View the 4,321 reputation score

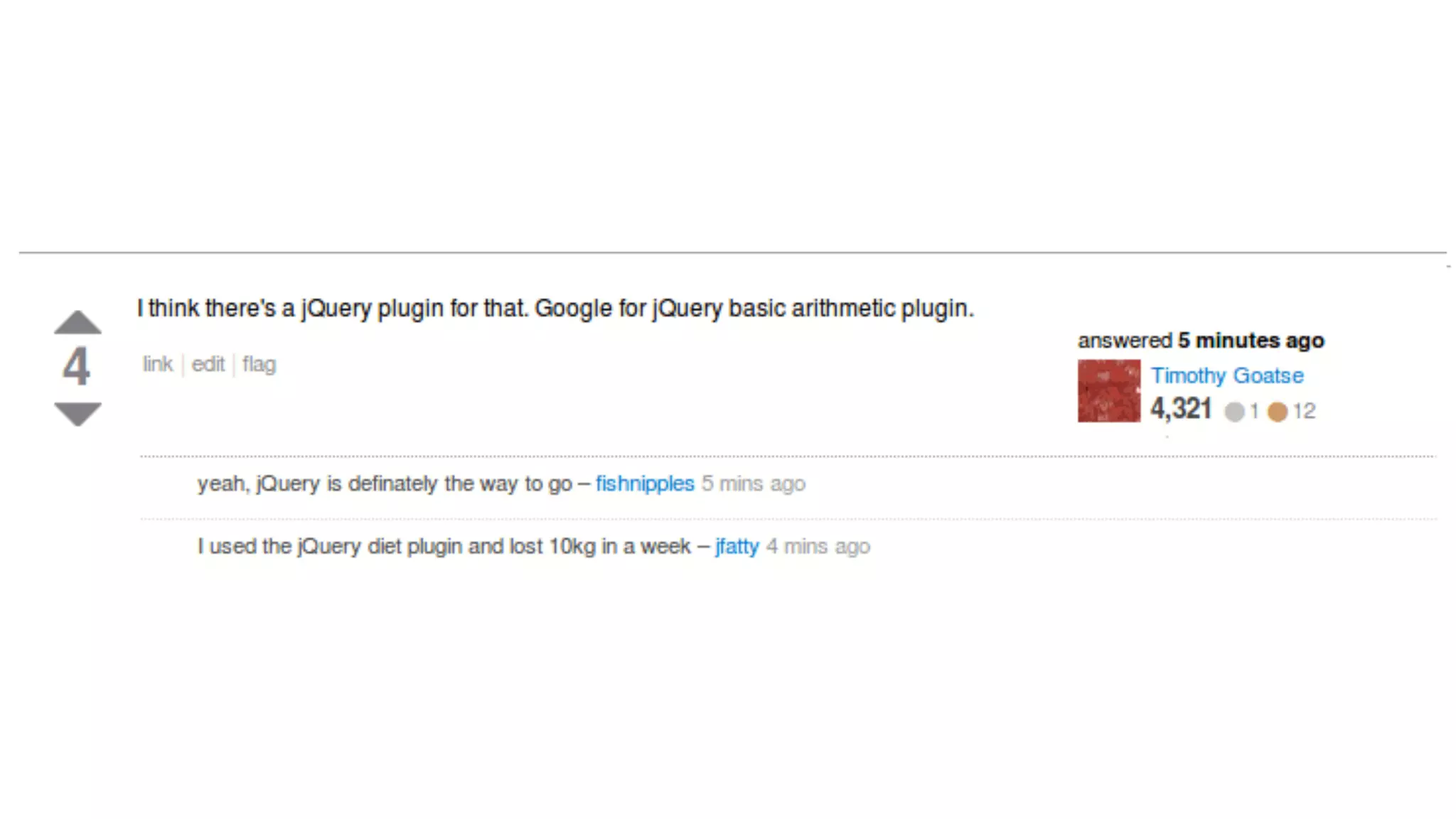point(1181,409)
